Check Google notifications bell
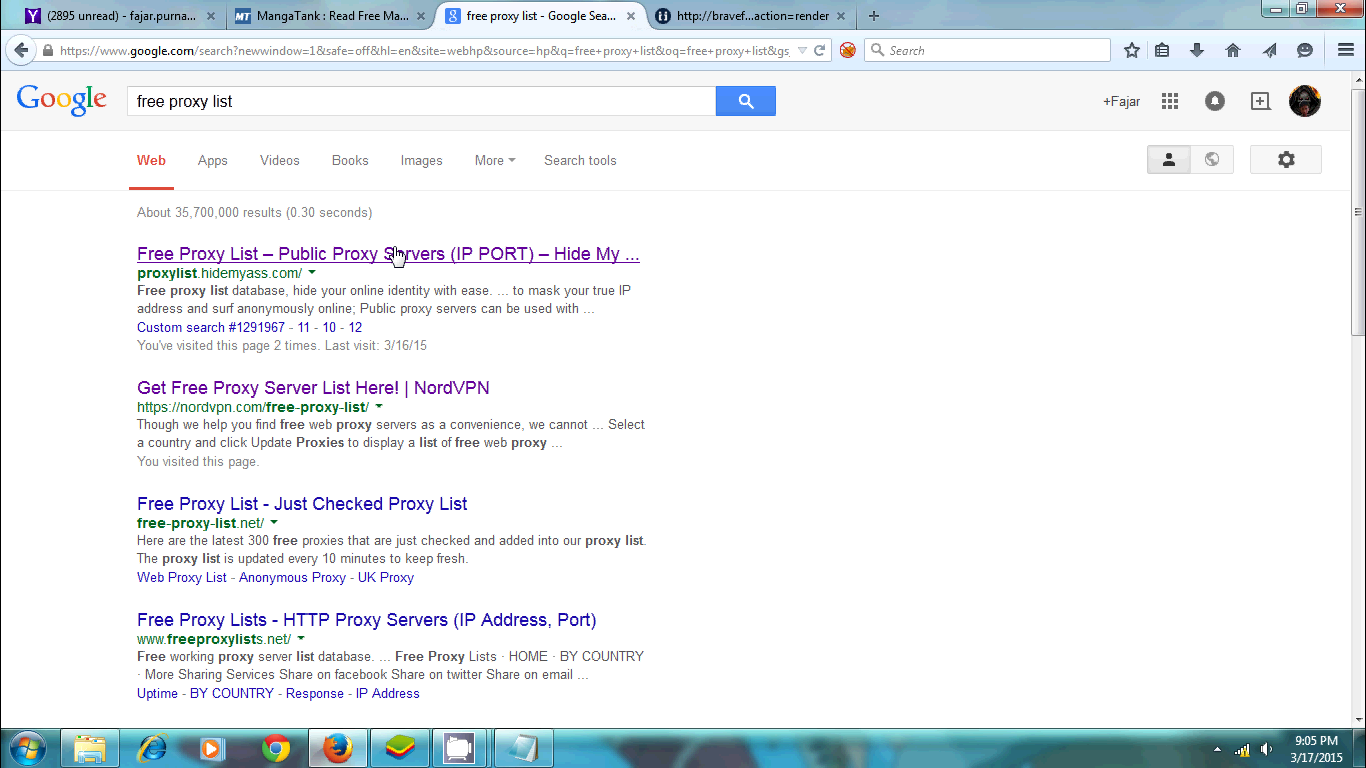This screenshot has height=768, width=1366. 1215,101
